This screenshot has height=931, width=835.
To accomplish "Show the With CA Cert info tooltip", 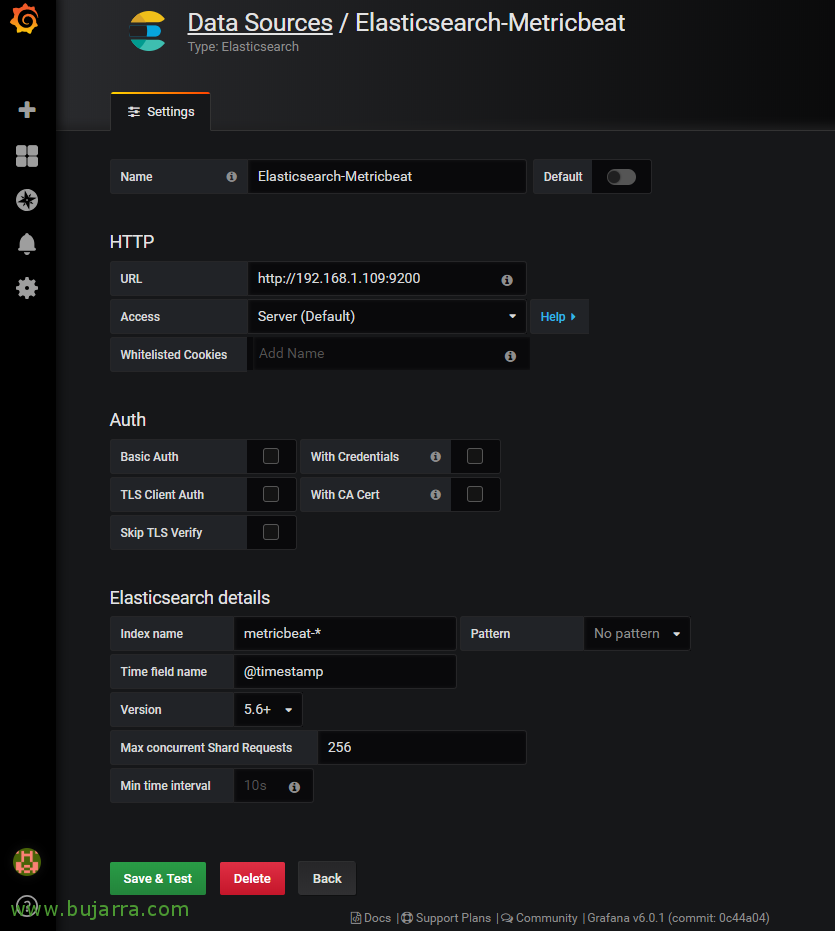I will pyautogui.click(x=435, y=495).
